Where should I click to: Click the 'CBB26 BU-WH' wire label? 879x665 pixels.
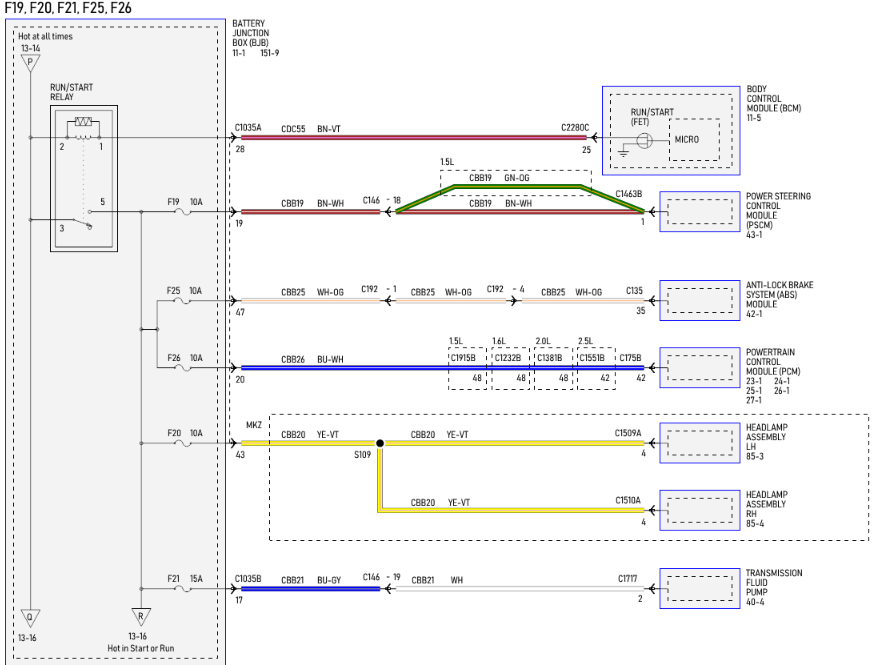tap(312, 359)
